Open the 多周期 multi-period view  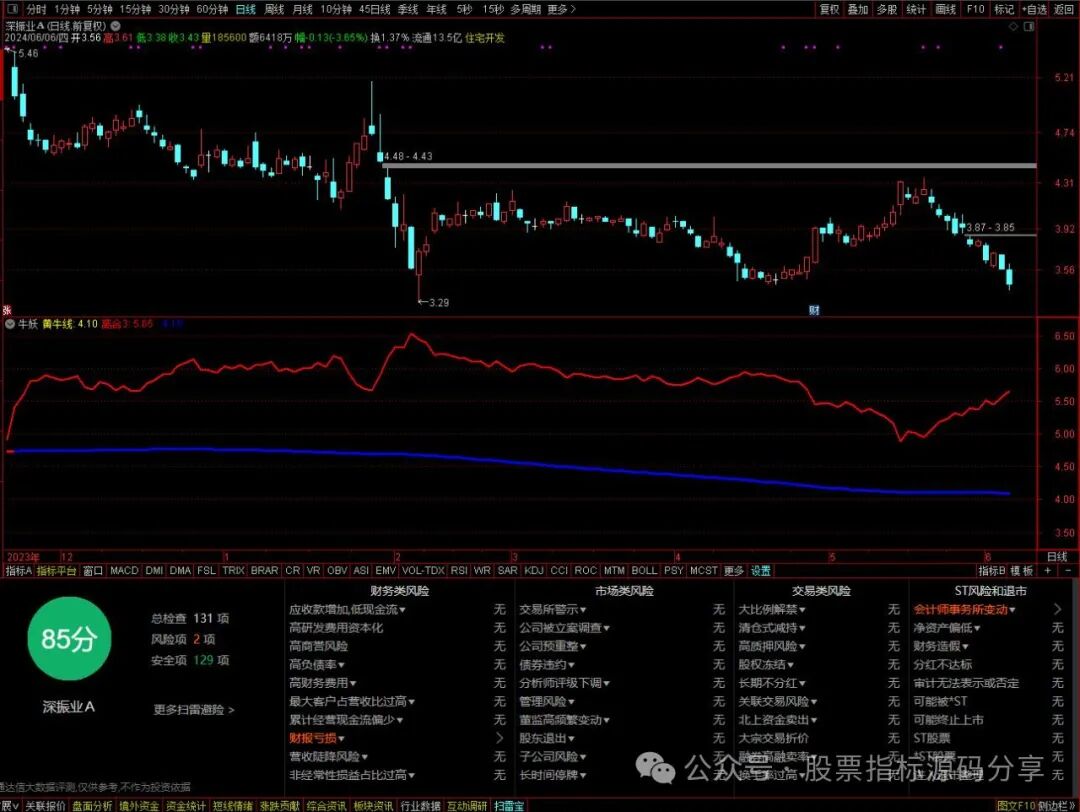[x=526, y=9]
